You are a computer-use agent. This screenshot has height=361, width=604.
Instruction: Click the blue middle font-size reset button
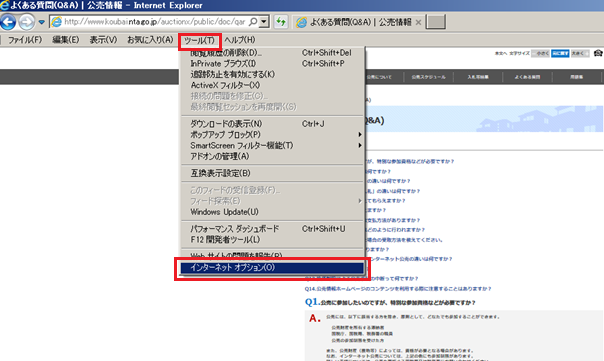coord(560,54)
